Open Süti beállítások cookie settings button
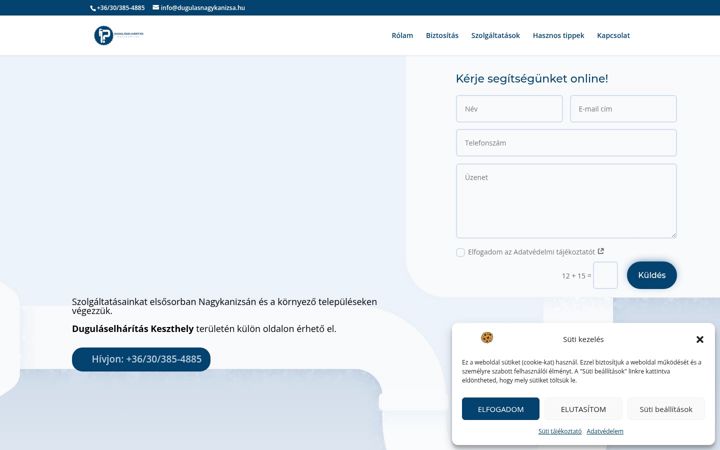The width and height of the screenshot is (720, 450). coord(666,409)
